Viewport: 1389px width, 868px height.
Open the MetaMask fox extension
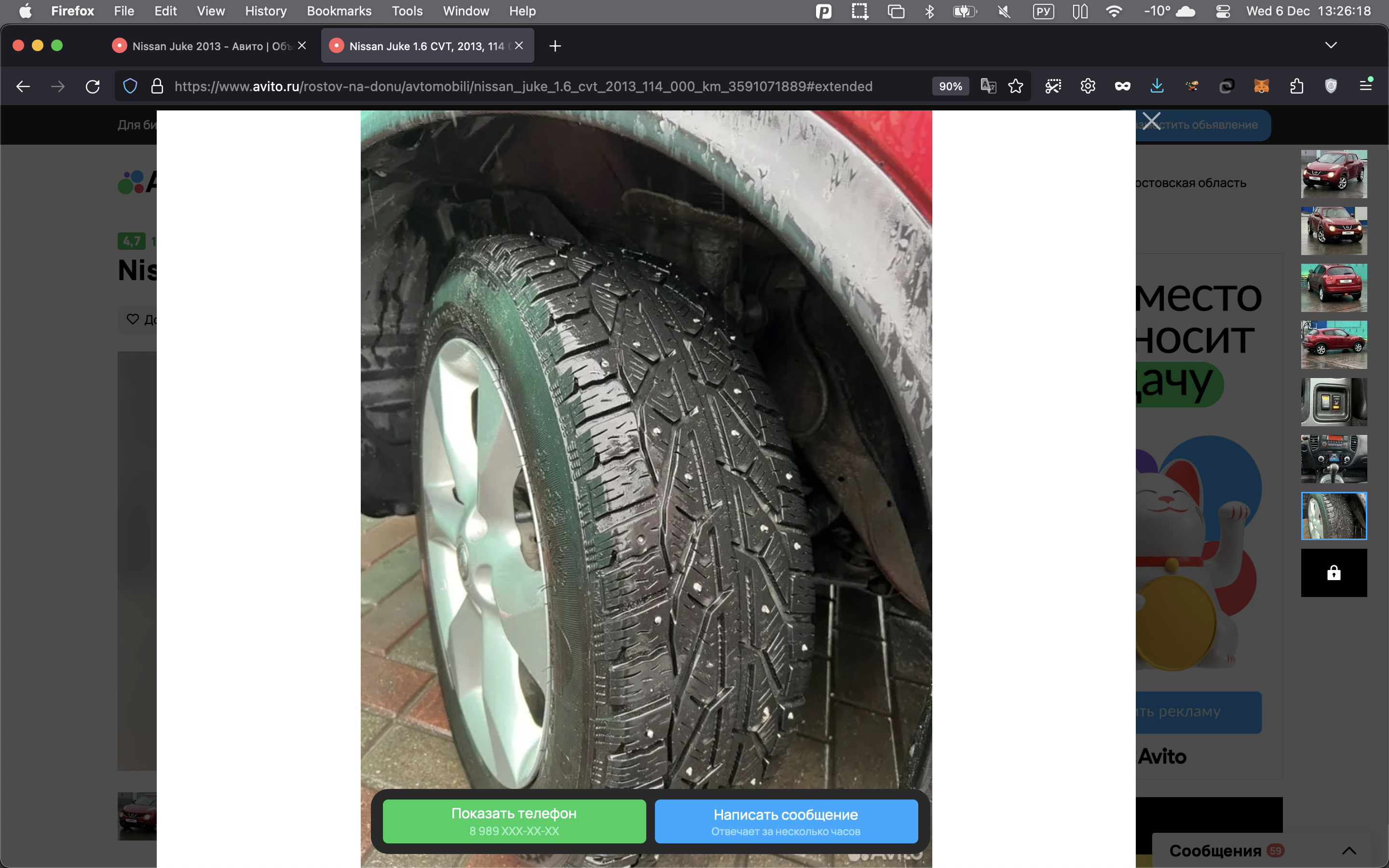pos(1261,87)
